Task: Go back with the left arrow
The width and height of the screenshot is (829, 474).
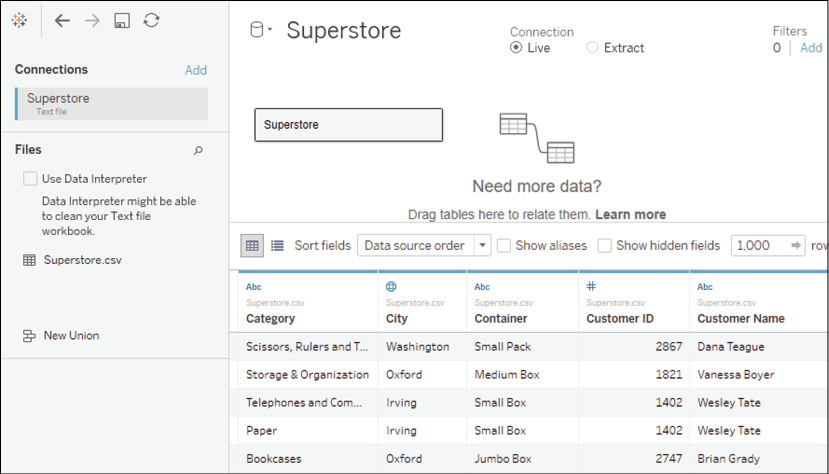Action: [62, 21]
